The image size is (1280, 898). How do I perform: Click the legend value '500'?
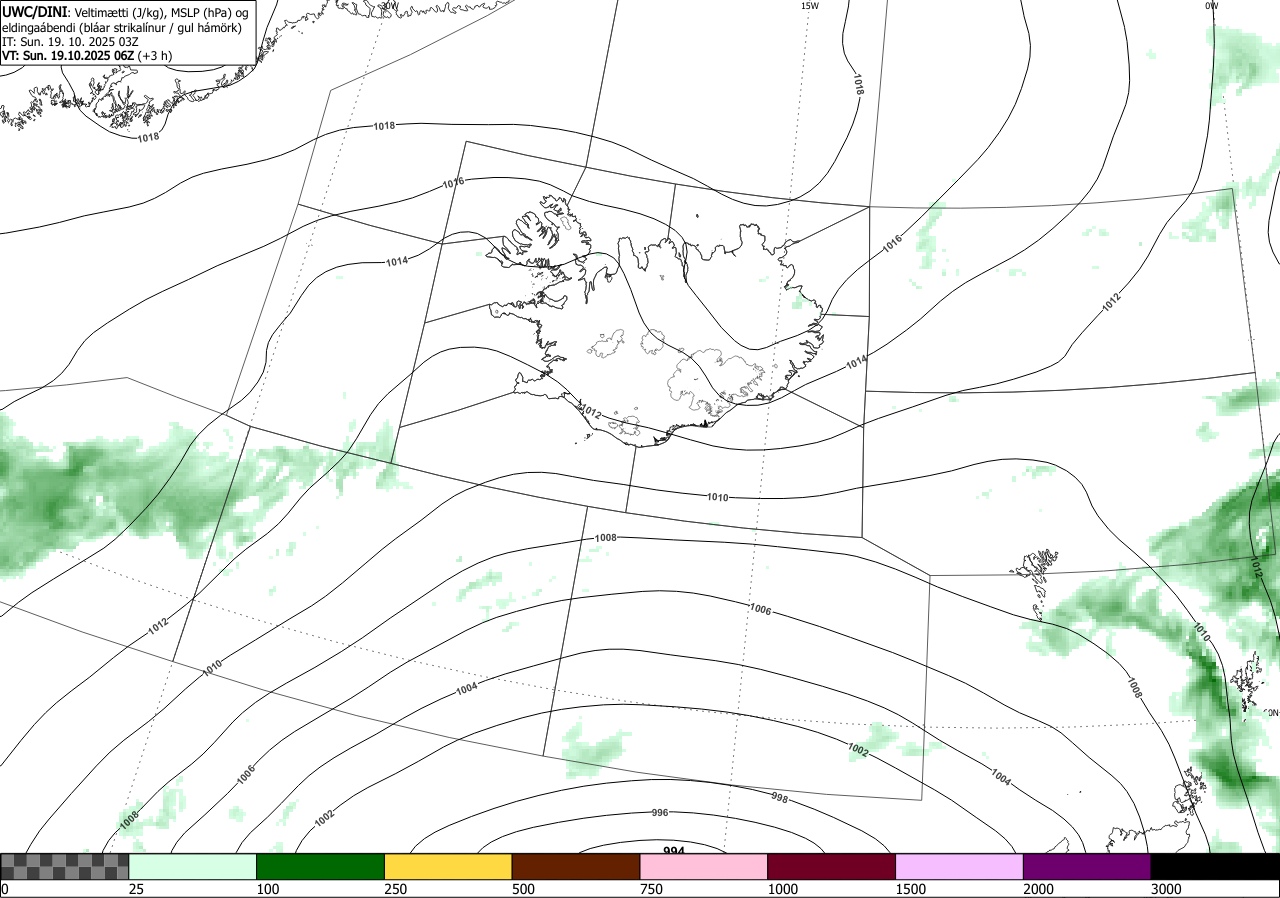[524, 889]
